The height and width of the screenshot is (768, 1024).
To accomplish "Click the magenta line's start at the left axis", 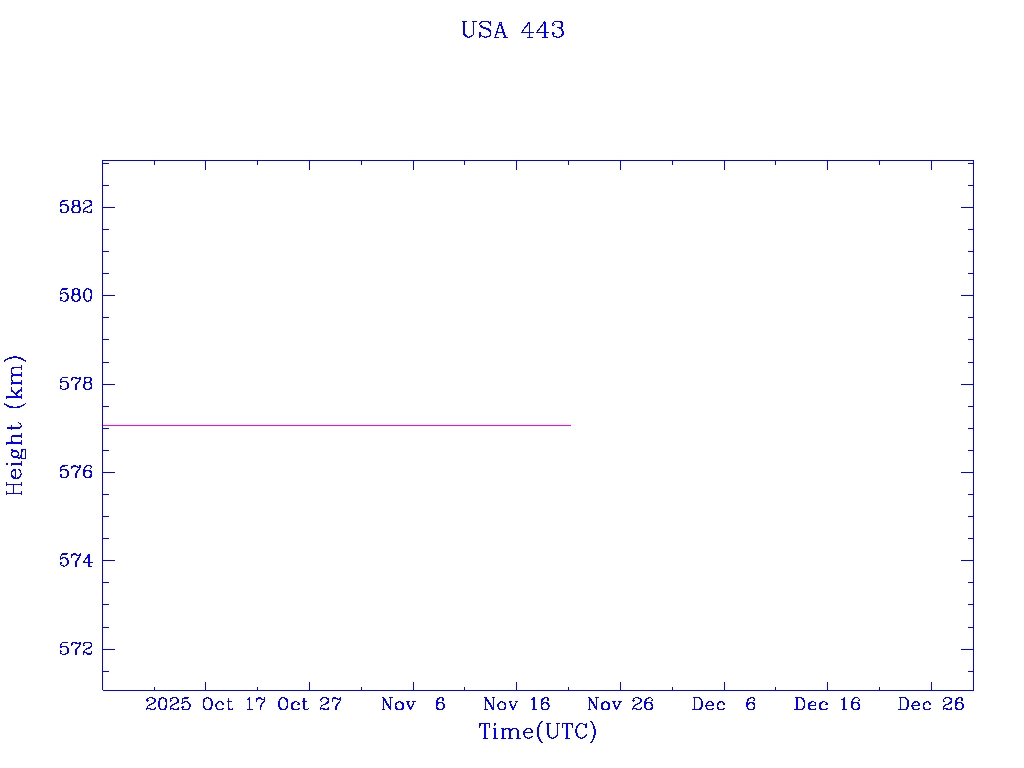I will click(x=104, y=425).
